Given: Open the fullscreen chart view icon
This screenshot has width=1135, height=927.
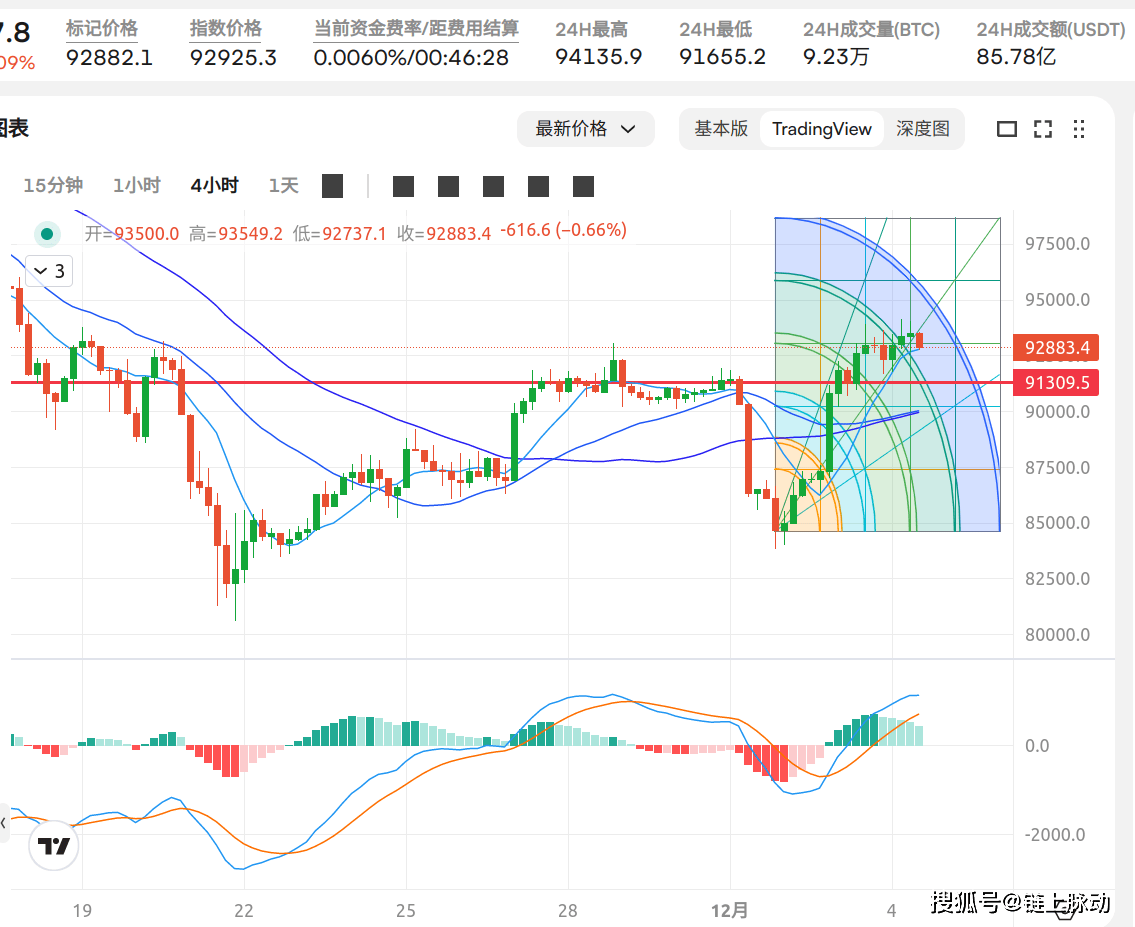Looking at the screenshot, I should coord(1043,129).
